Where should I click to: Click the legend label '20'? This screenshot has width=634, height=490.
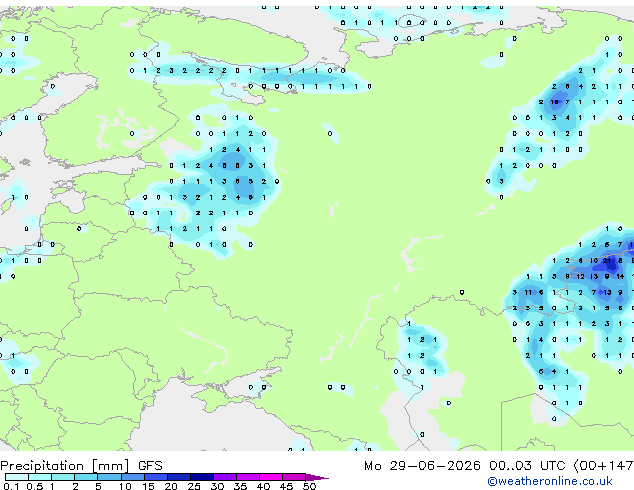click(171, 486)
